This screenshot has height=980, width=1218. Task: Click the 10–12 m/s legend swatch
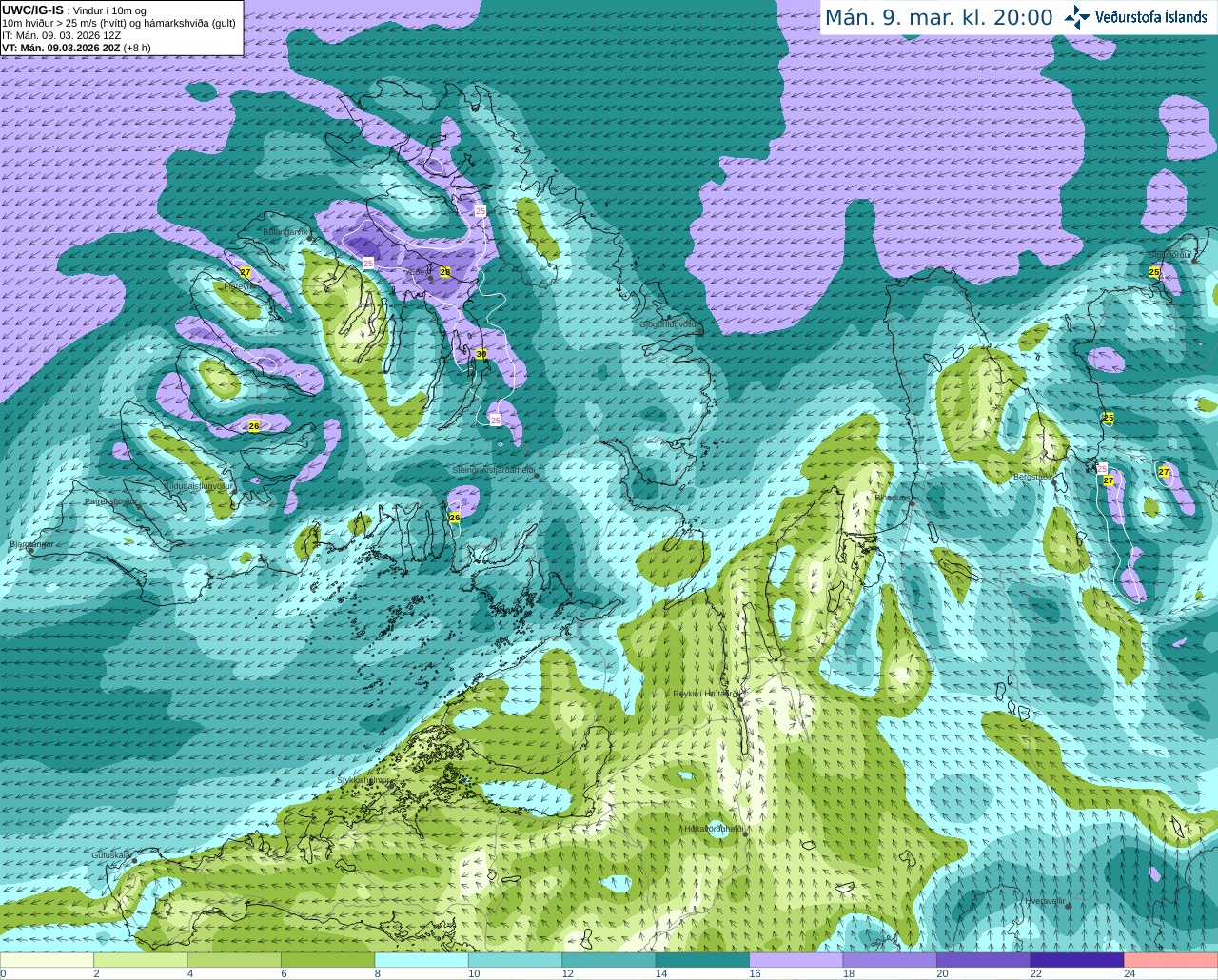coord(516,960)
